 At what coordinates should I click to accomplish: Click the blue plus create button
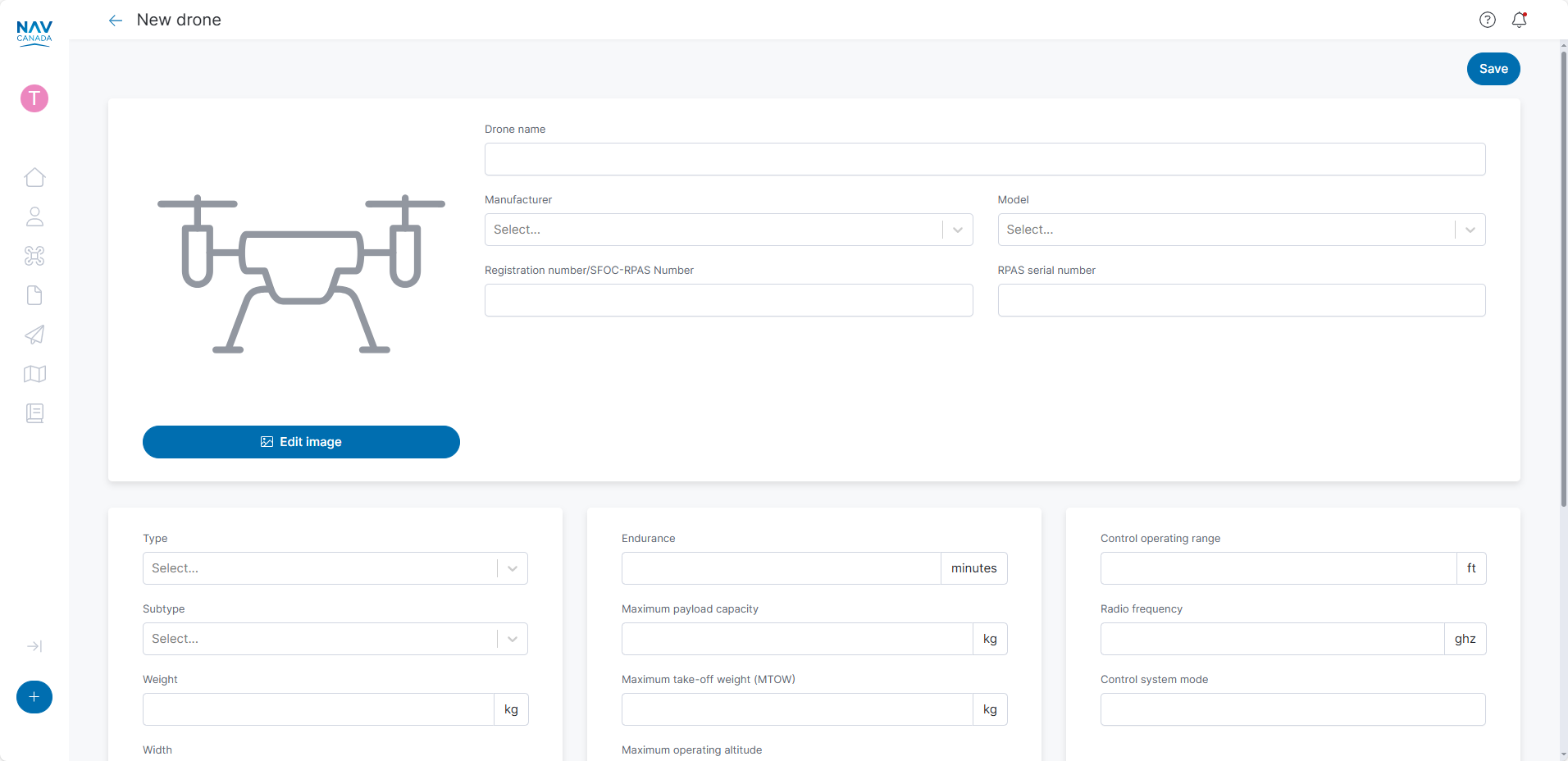pyautogui.click(x=34, y=697)
